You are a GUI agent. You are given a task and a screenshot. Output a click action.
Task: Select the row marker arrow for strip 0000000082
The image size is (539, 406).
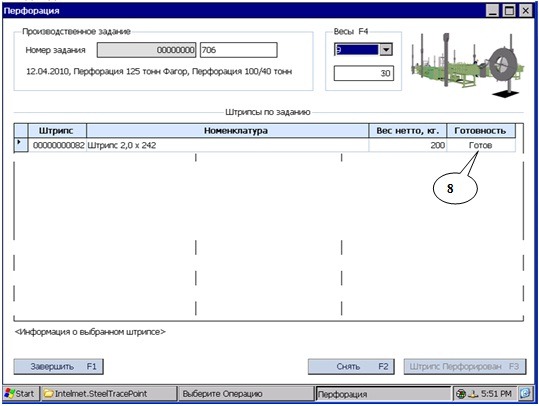tap(21, 144)
